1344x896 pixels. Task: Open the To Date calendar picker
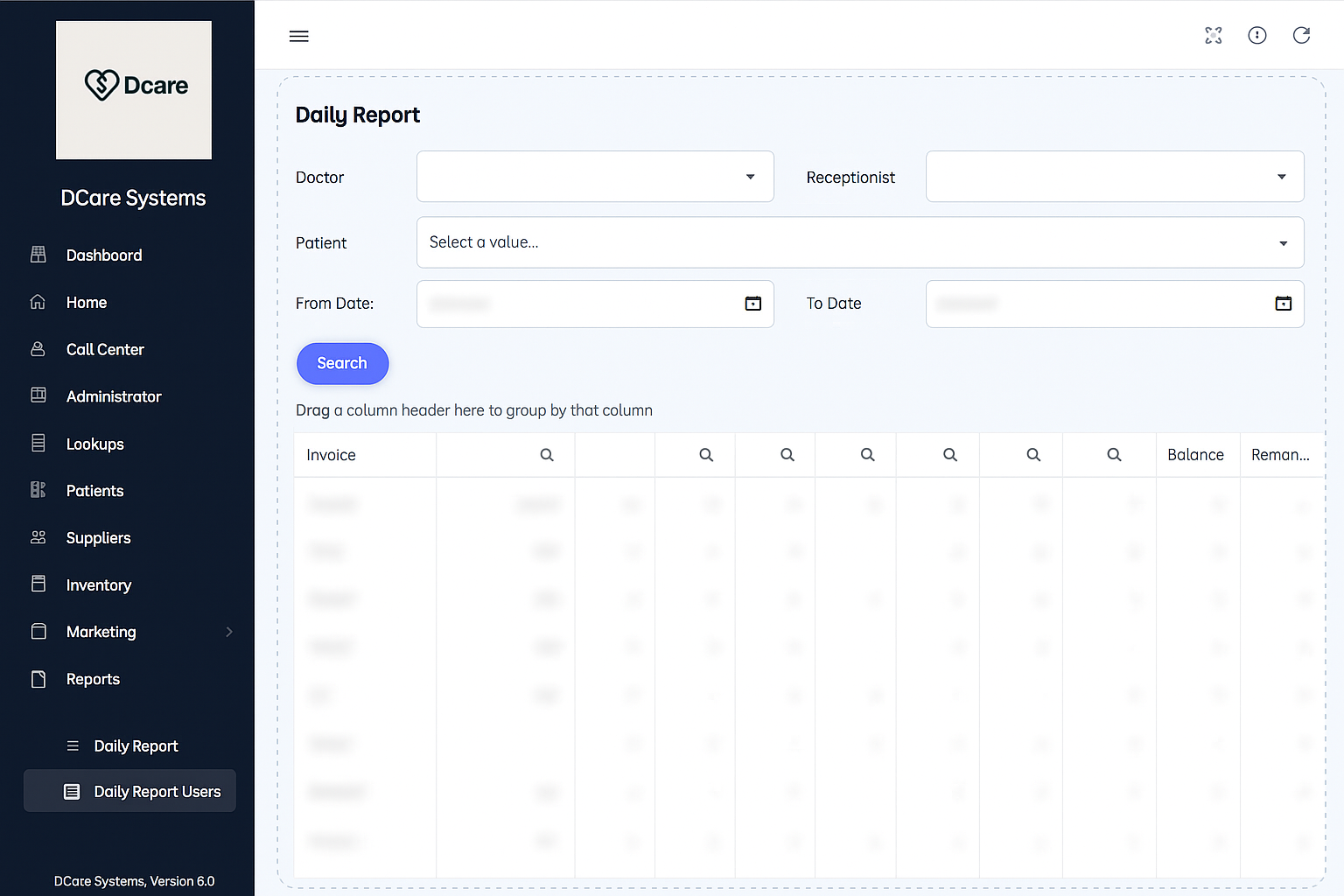coord(1283,304)
